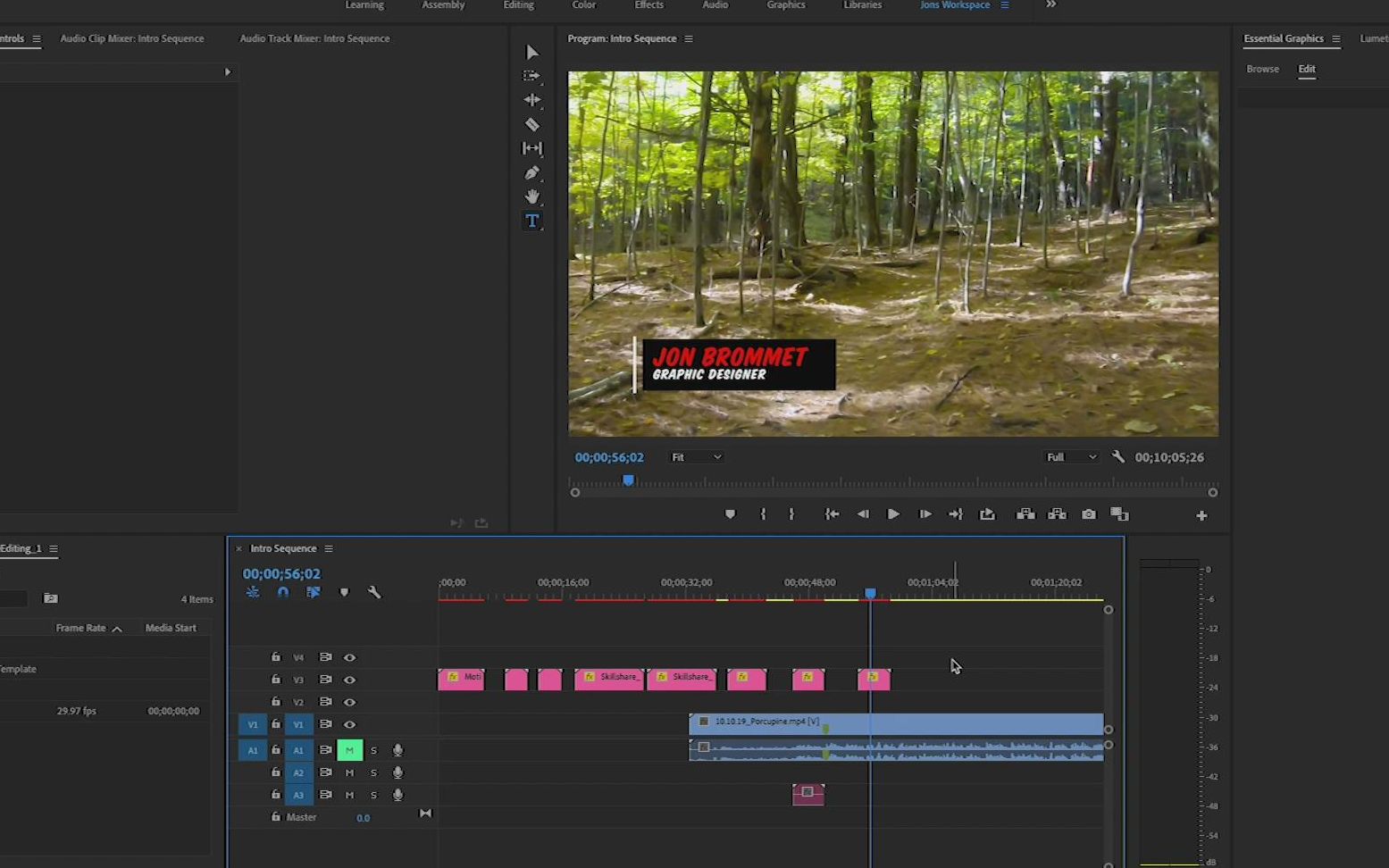The width and height of the screenshot is (1389, 868).
Task: Open the Full playback resolution dropdown
Action: pos(1071,457)
